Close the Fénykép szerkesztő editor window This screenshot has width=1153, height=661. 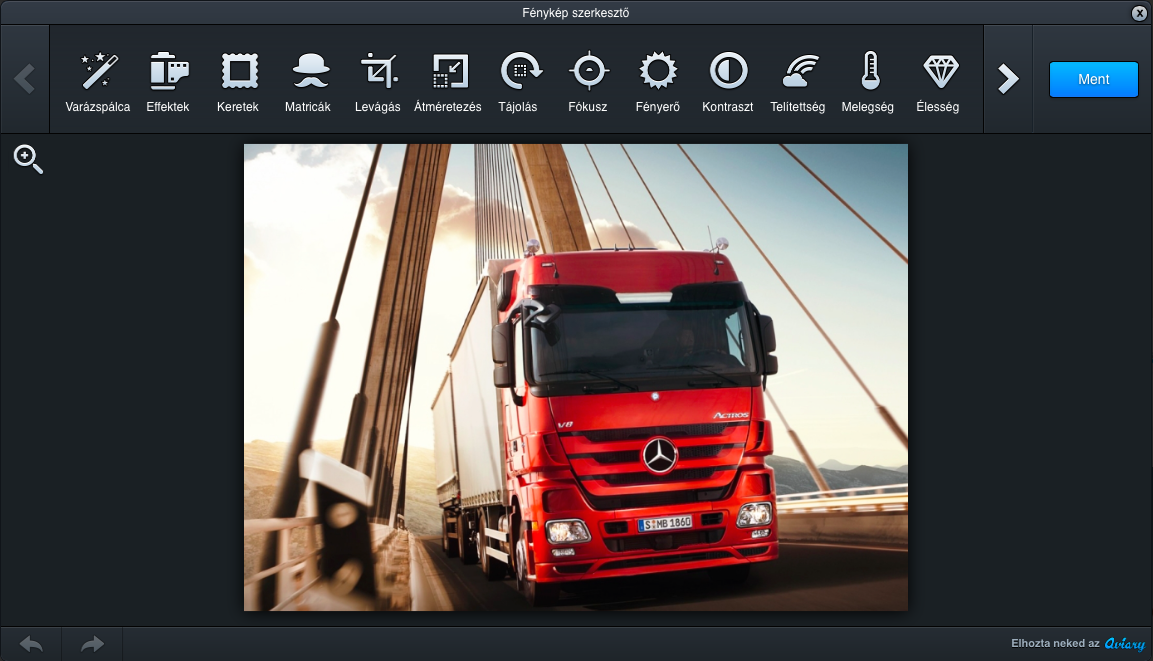pos(1139,12)
